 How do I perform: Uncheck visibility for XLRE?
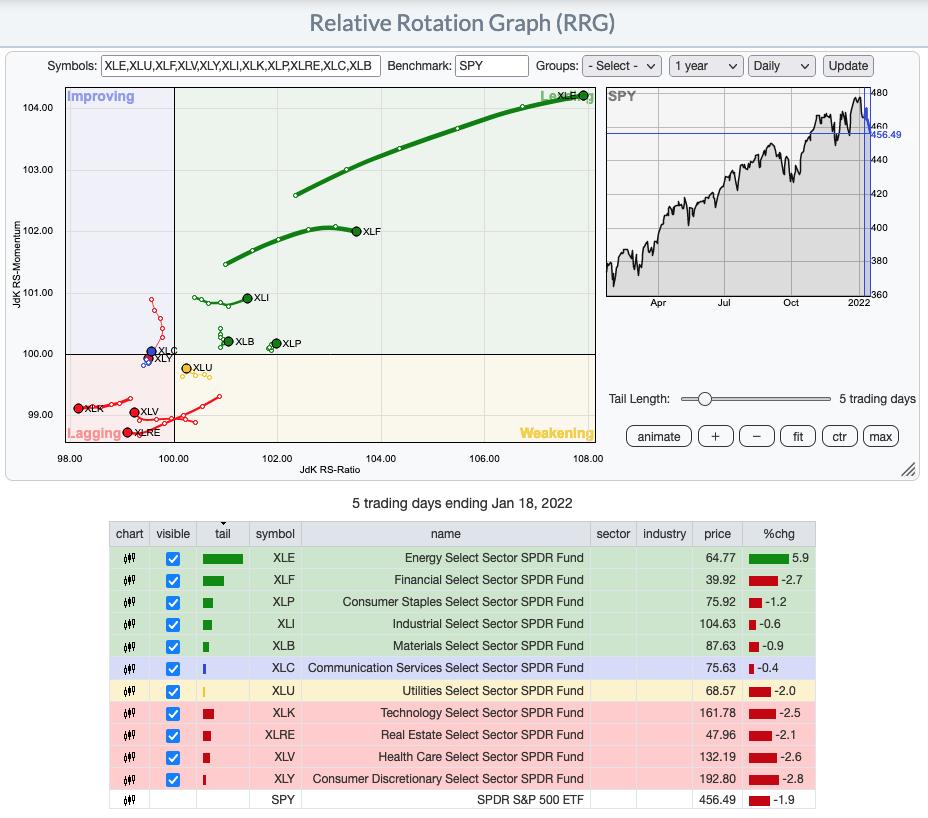click(x=173, y=736)
